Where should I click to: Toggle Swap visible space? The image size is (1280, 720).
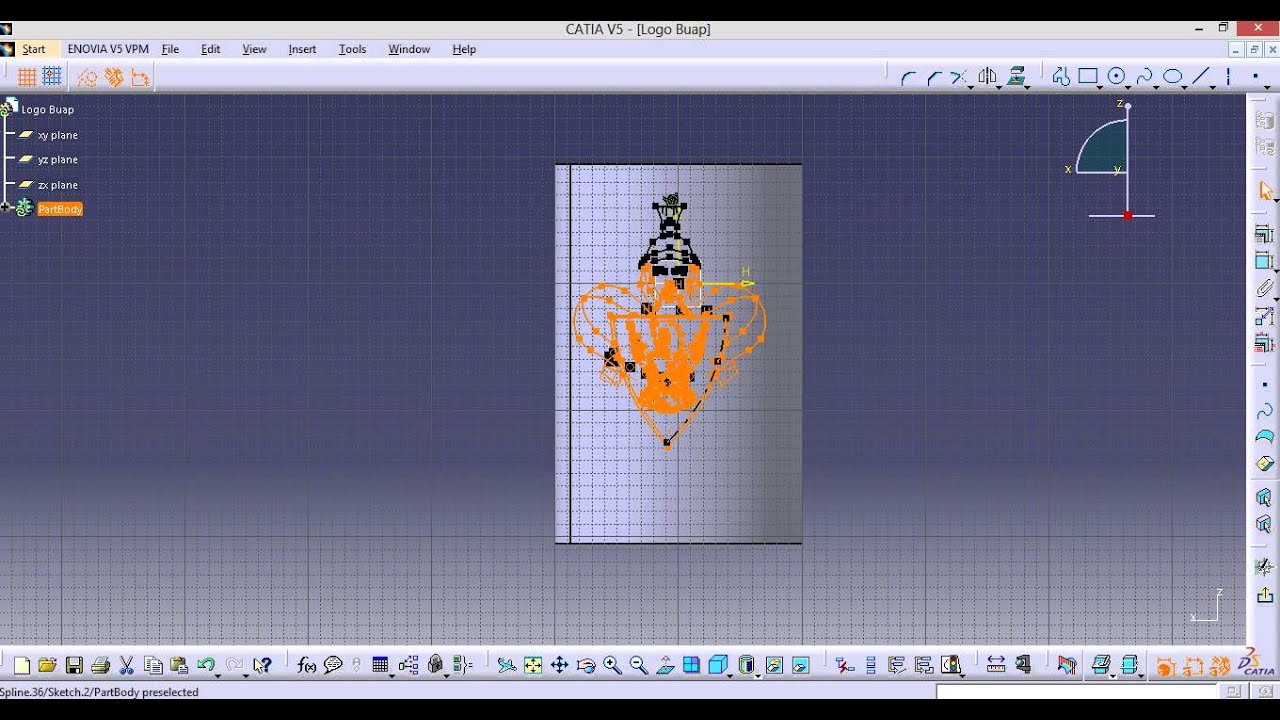pos(1130,665)
